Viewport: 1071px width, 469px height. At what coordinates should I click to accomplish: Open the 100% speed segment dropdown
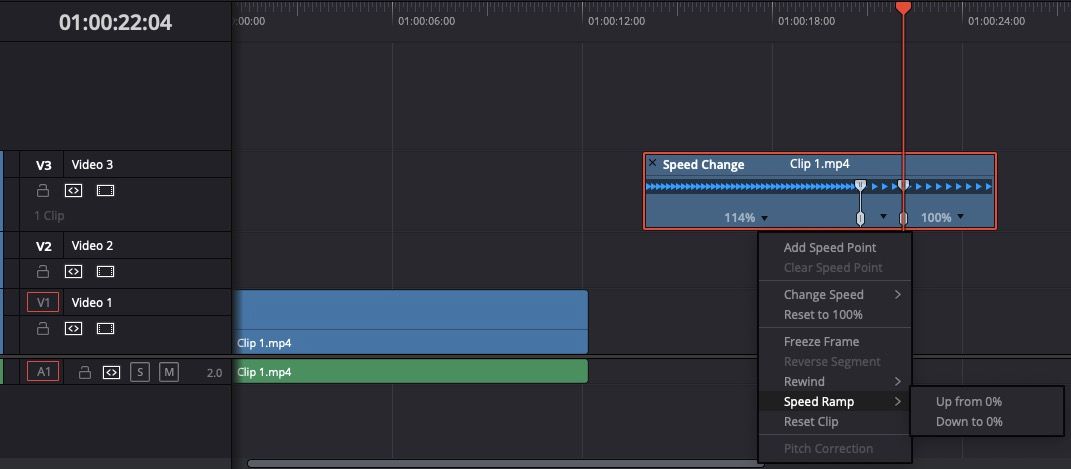click(x=961, y=217)
